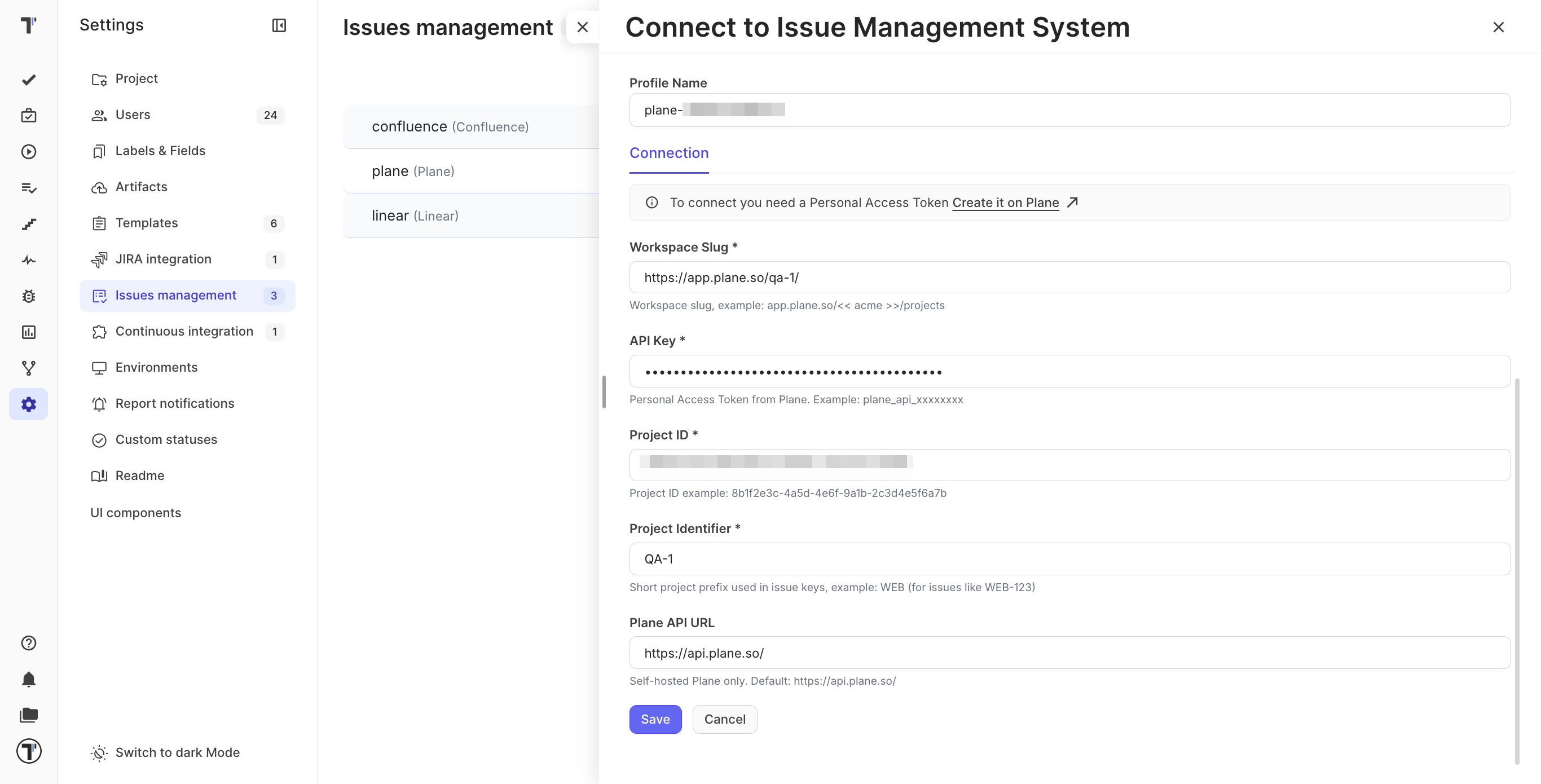Viewport: 1541px width, 784px height.
Task: Open the Analytics chart icon in left rail
Action: [28, 332]
